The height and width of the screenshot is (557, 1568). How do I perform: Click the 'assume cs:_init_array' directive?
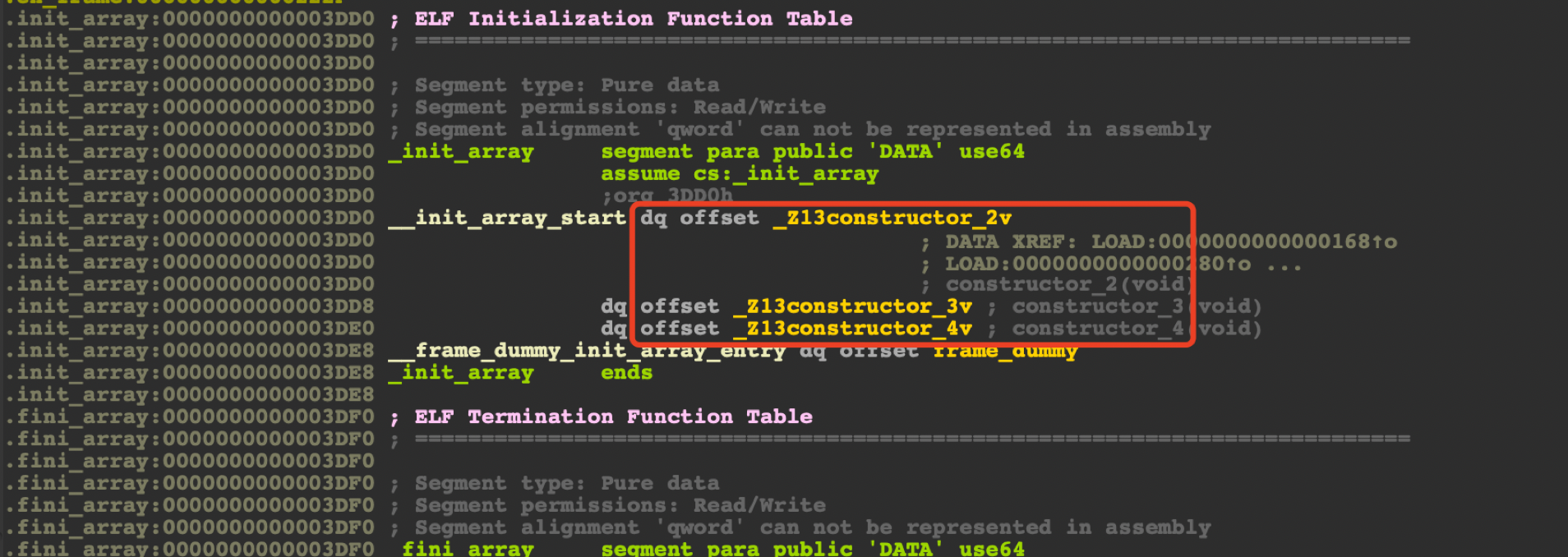739,173
